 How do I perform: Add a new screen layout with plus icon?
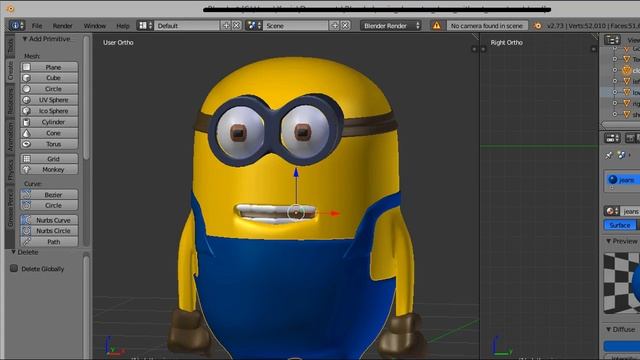[226, 26]
